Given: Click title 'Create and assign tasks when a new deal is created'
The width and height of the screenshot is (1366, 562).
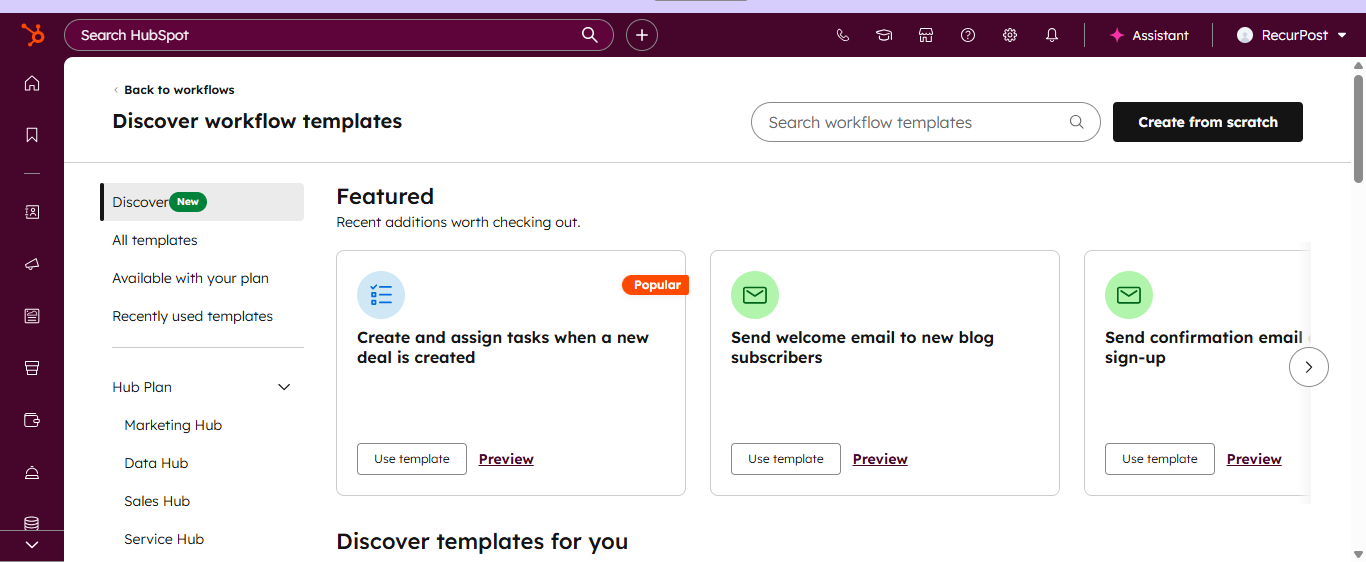Looking at the screenshot, I should tap(503, 347).
